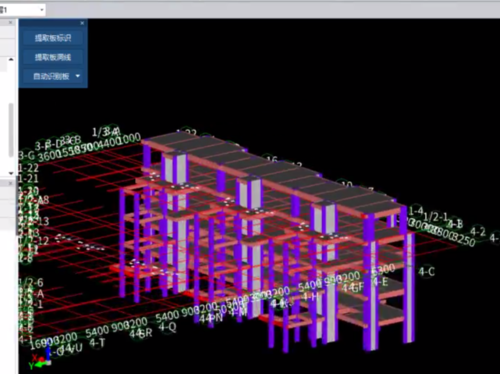Select the roof slab of the 3D model
The height and width of the screenshot is (374, 500).
(273, 170)
